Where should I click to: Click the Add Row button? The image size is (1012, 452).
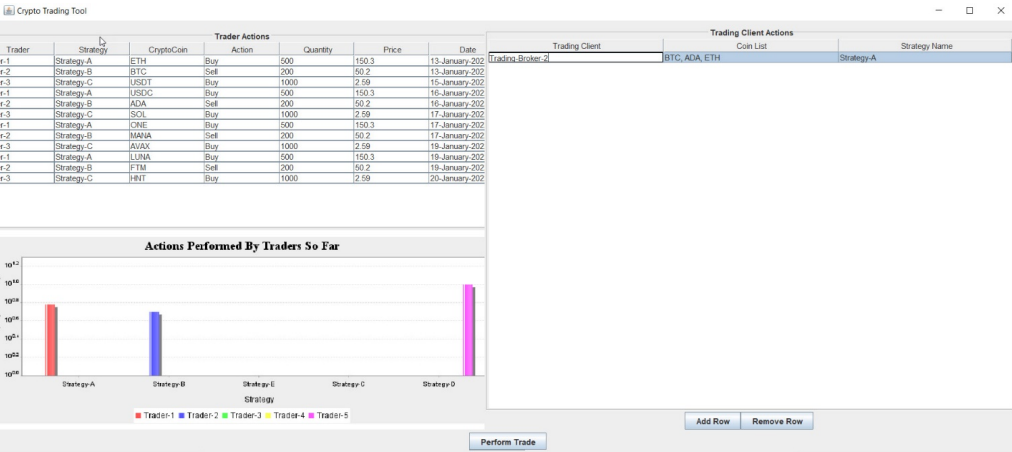click(x=713, y=422)
